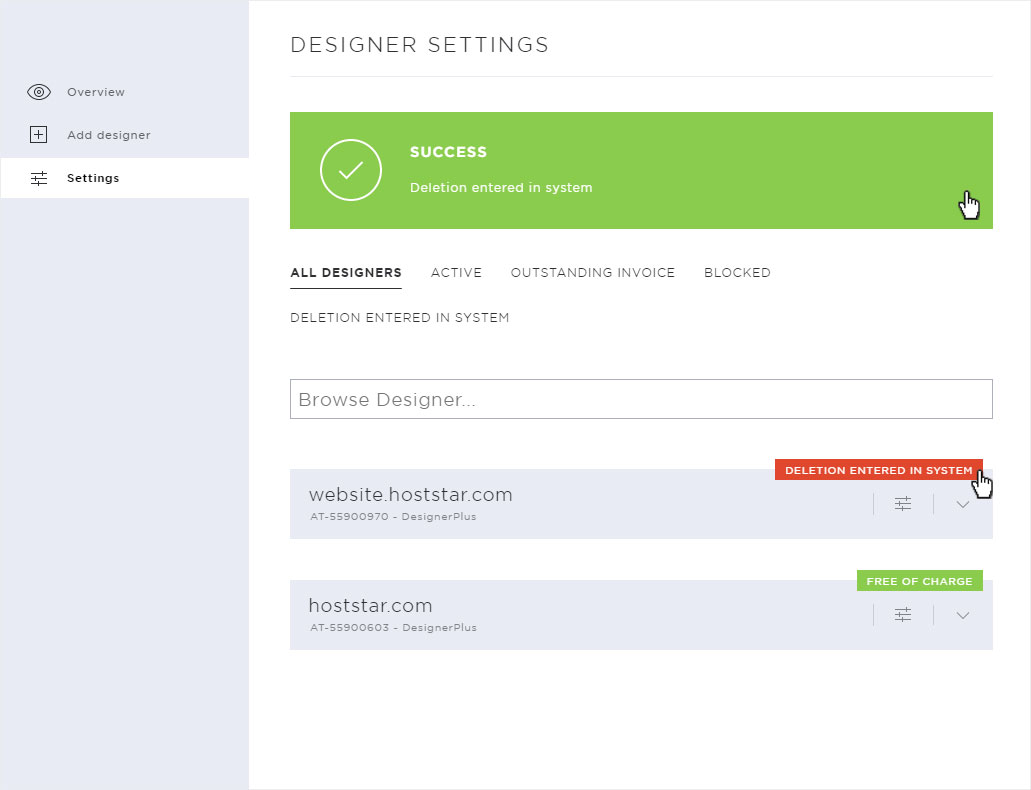Click the hoststar.com designer name
The width and height of the screenshot is (1031, 790).
tap(370, 606)
